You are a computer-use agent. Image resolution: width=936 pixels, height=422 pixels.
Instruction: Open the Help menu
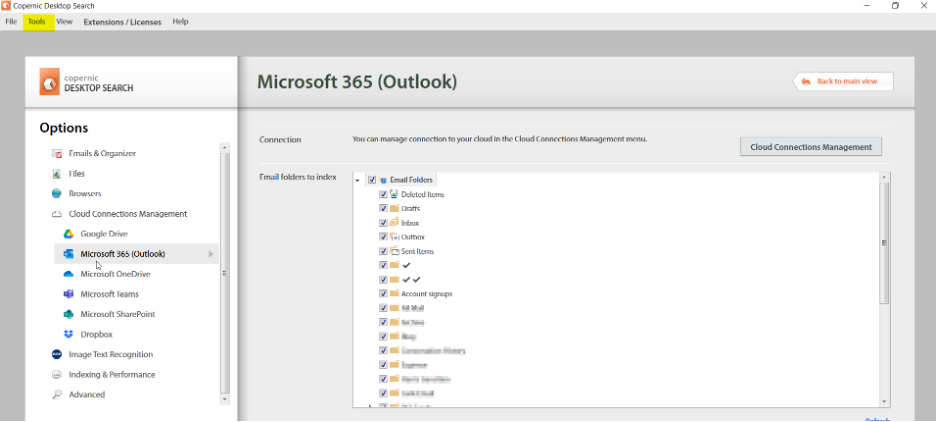tap(180, 21)
